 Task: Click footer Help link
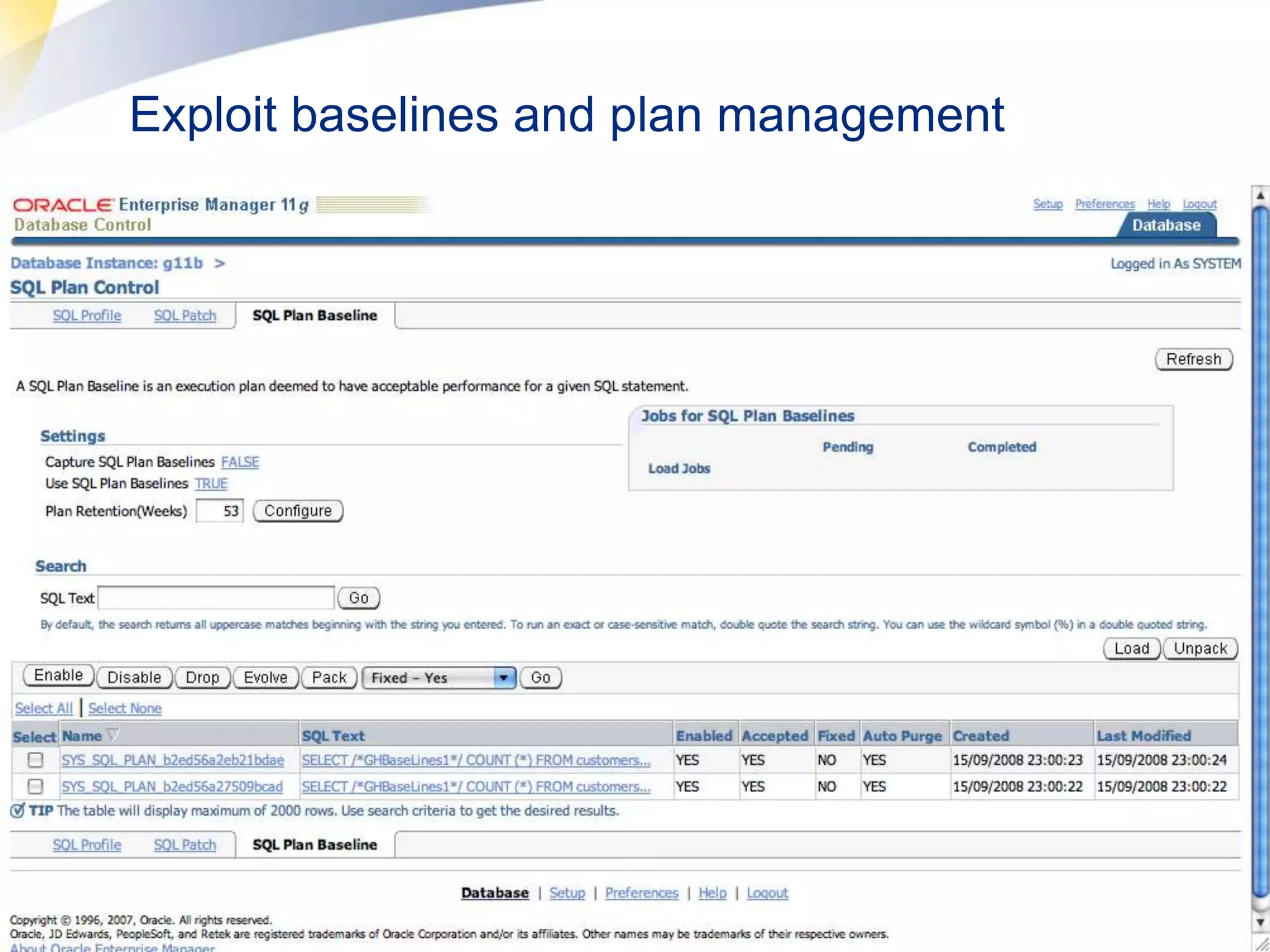pos(713,892)
